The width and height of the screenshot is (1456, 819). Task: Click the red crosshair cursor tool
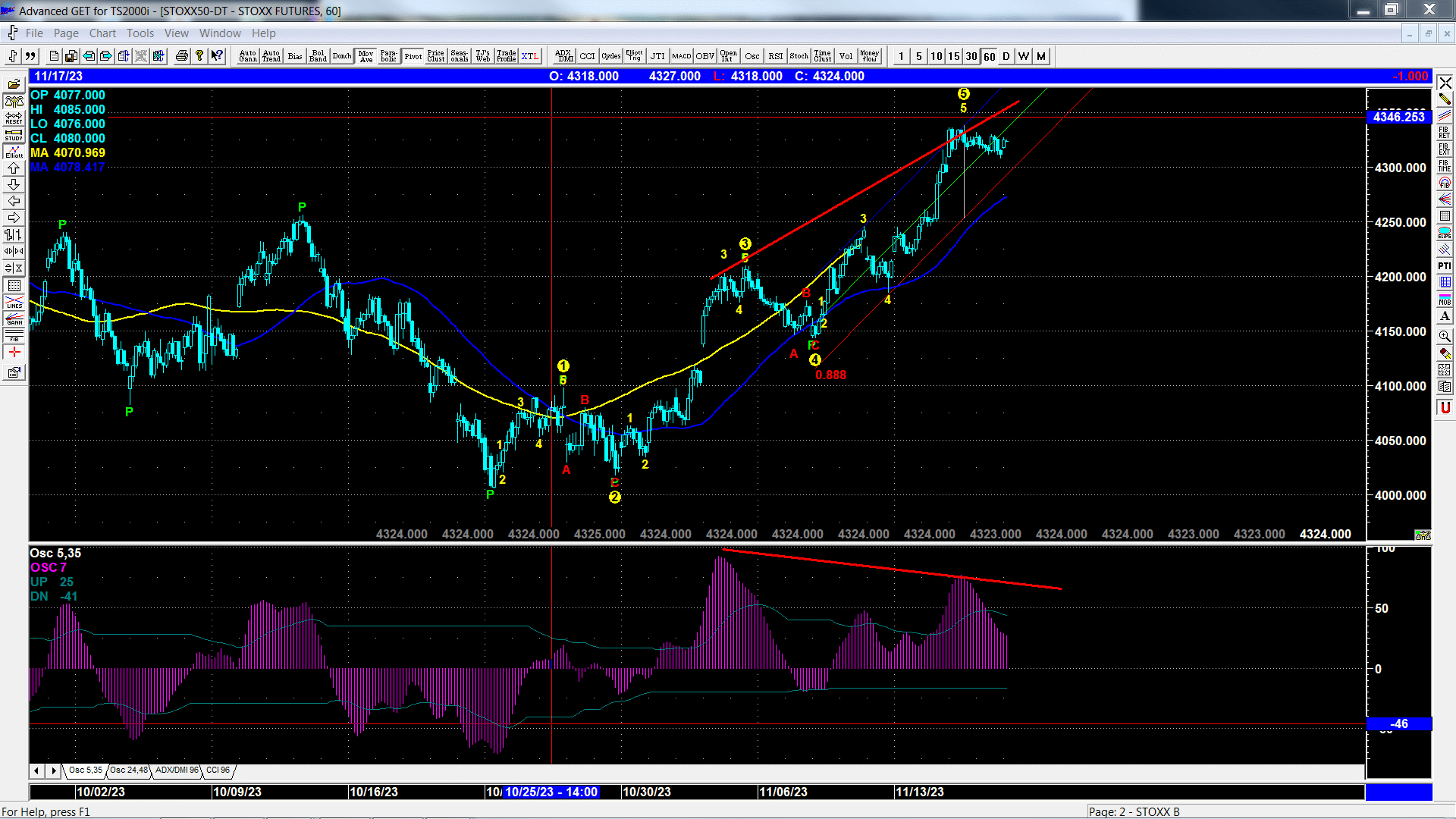[14, 352]
